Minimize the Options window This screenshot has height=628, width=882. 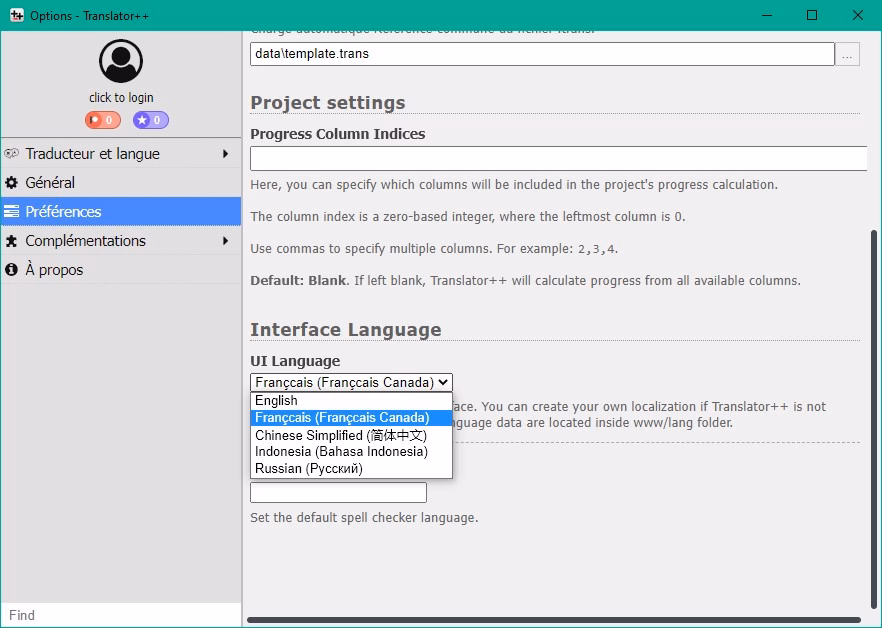click(767, 15)
